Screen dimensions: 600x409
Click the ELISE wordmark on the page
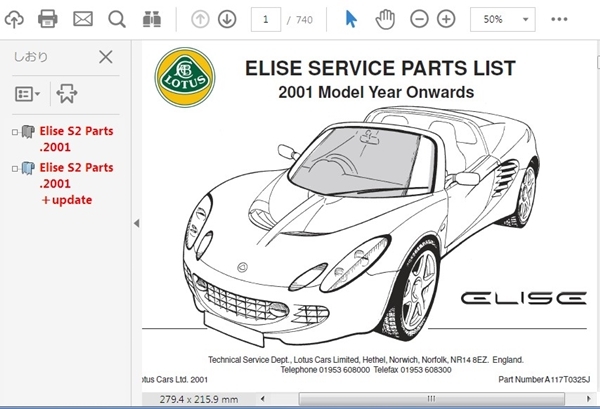[x=523, y=298]
